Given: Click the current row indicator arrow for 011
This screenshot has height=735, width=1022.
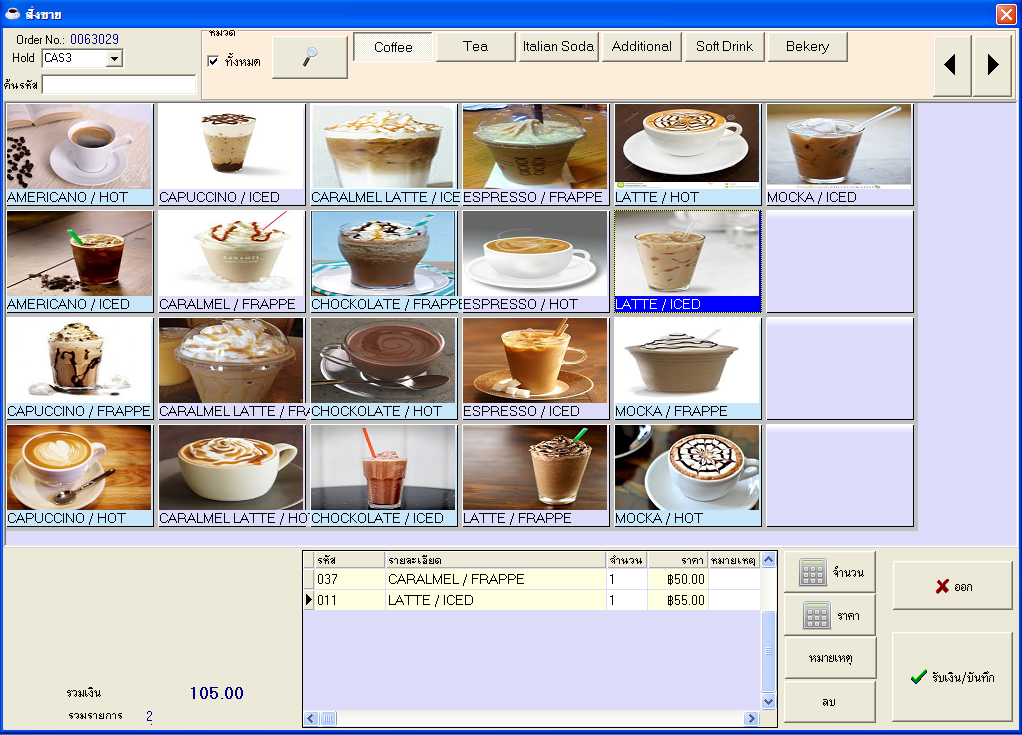Looking at the screenshot, I should tap(309, 599).
